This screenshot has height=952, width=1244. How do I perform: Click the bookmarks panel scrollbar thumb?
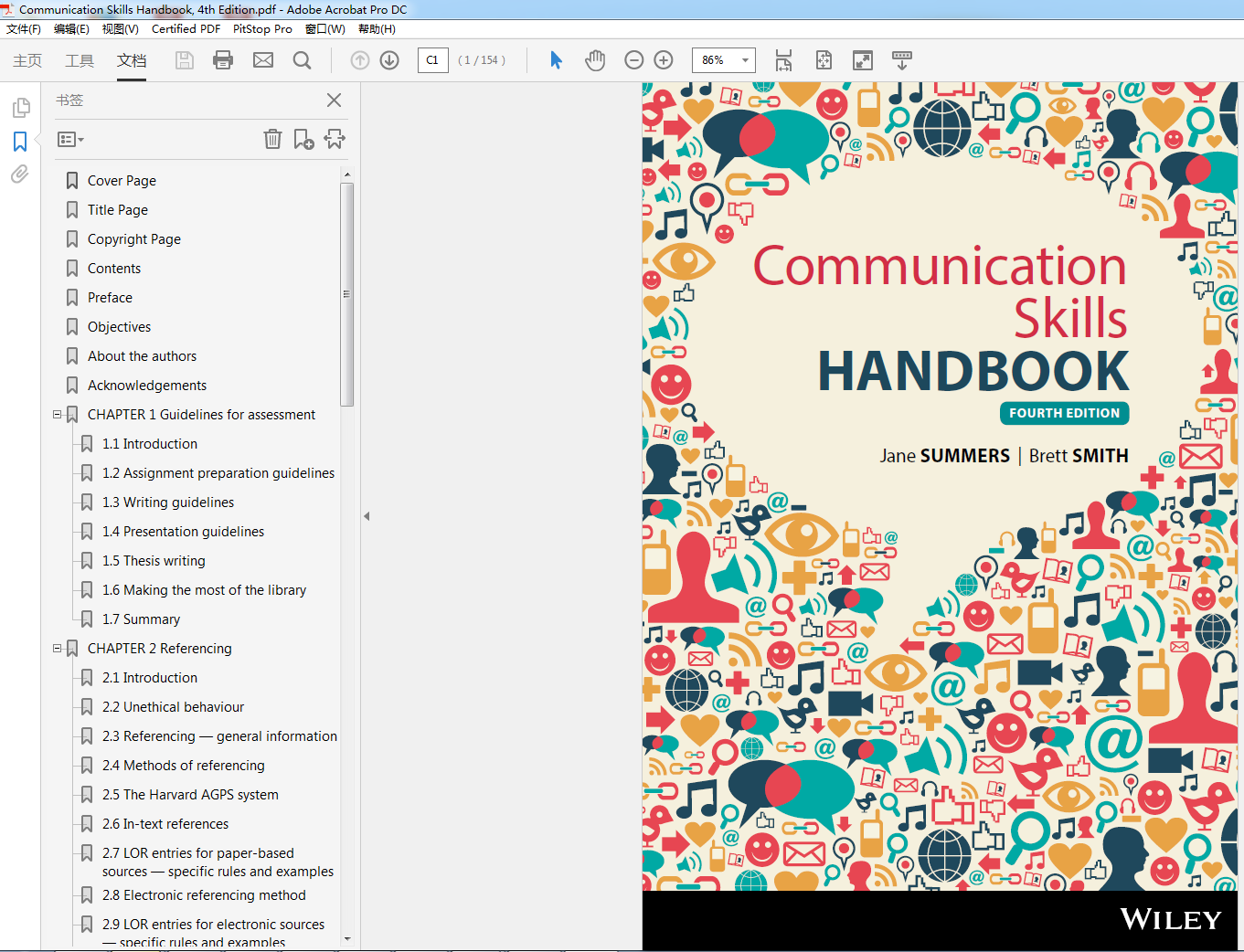tap(346, 294)
